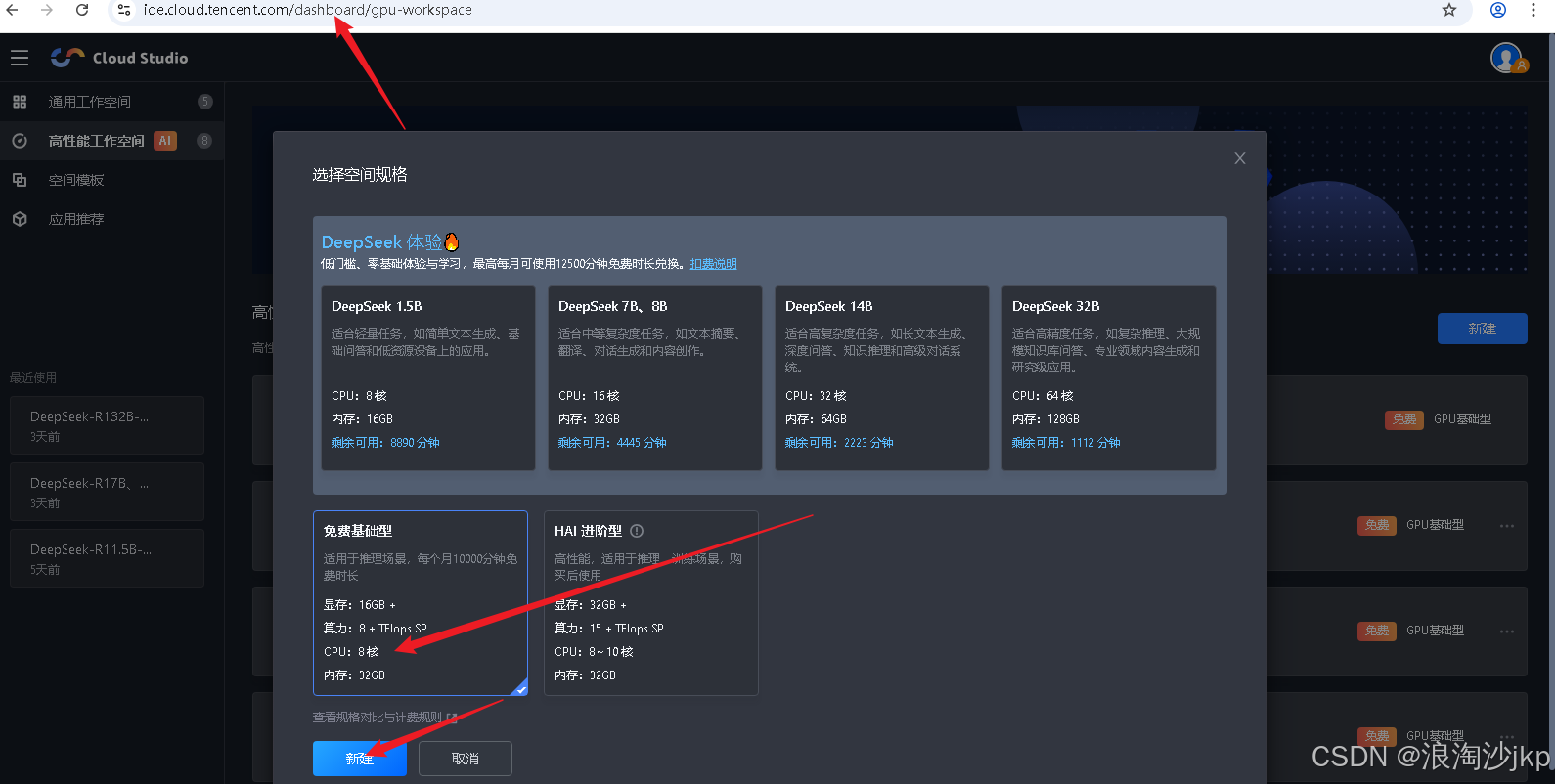Open the user avatar in the header

pos(1507,58)
